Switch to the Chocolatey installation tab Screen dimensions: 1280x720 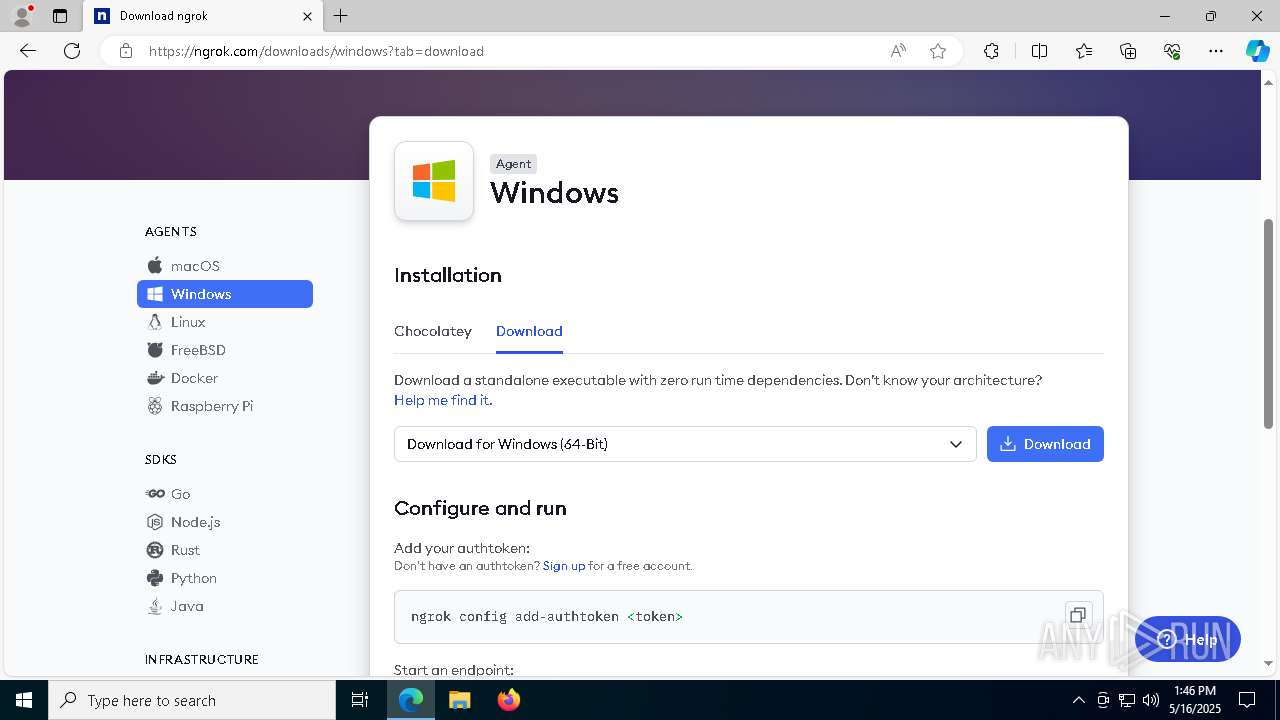pyautogui.click(x=433, y=331)
